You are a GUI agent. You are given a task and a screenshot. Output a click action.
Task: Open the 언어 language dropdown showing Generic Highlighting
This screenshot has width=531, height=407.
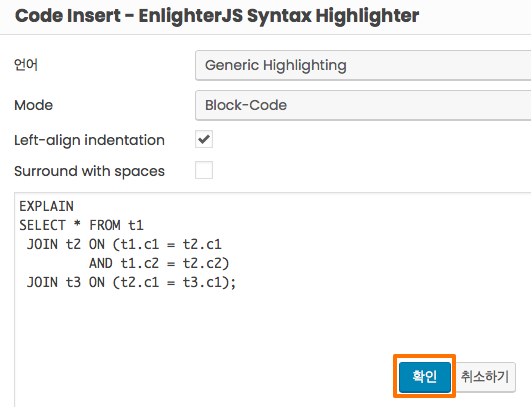tap(363, 65)
